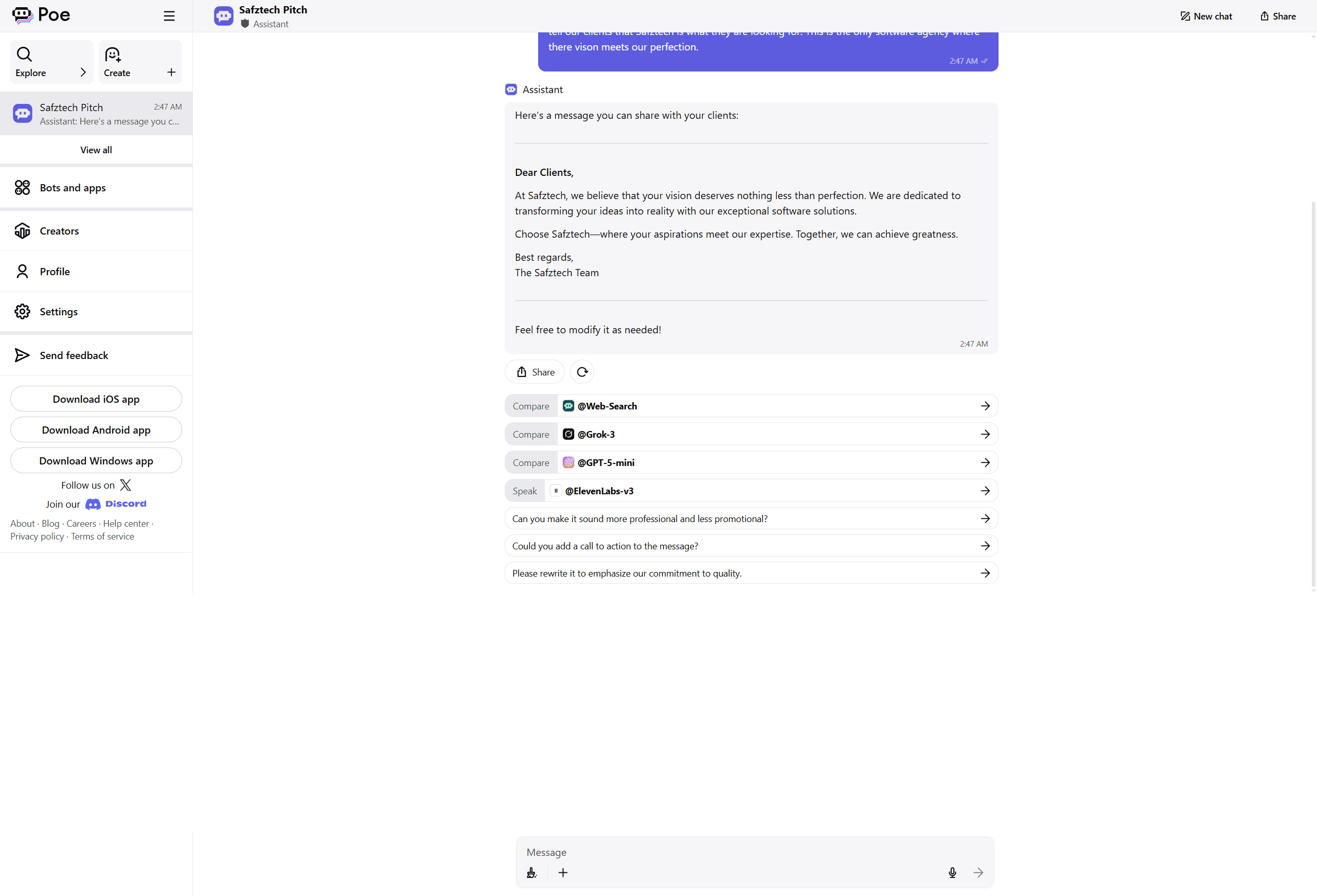
Task: View all chats in the sidebar
Action: tap(96, 150)
